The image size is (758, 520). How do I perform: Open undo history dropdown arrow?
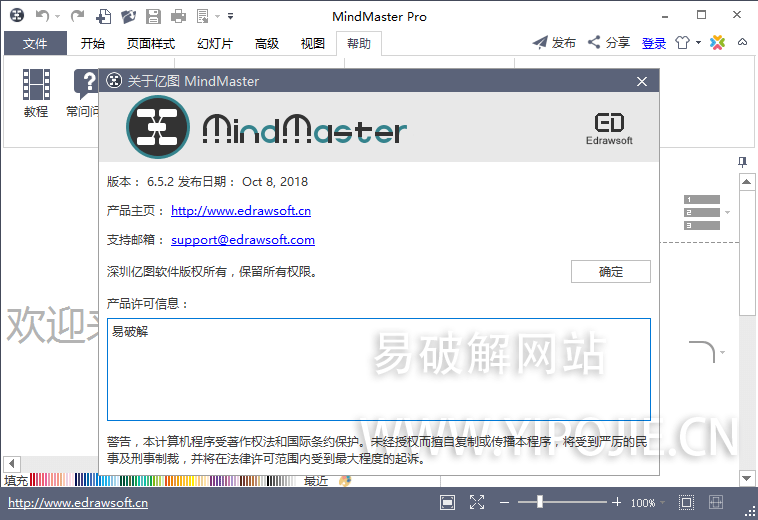coord(58,16)
